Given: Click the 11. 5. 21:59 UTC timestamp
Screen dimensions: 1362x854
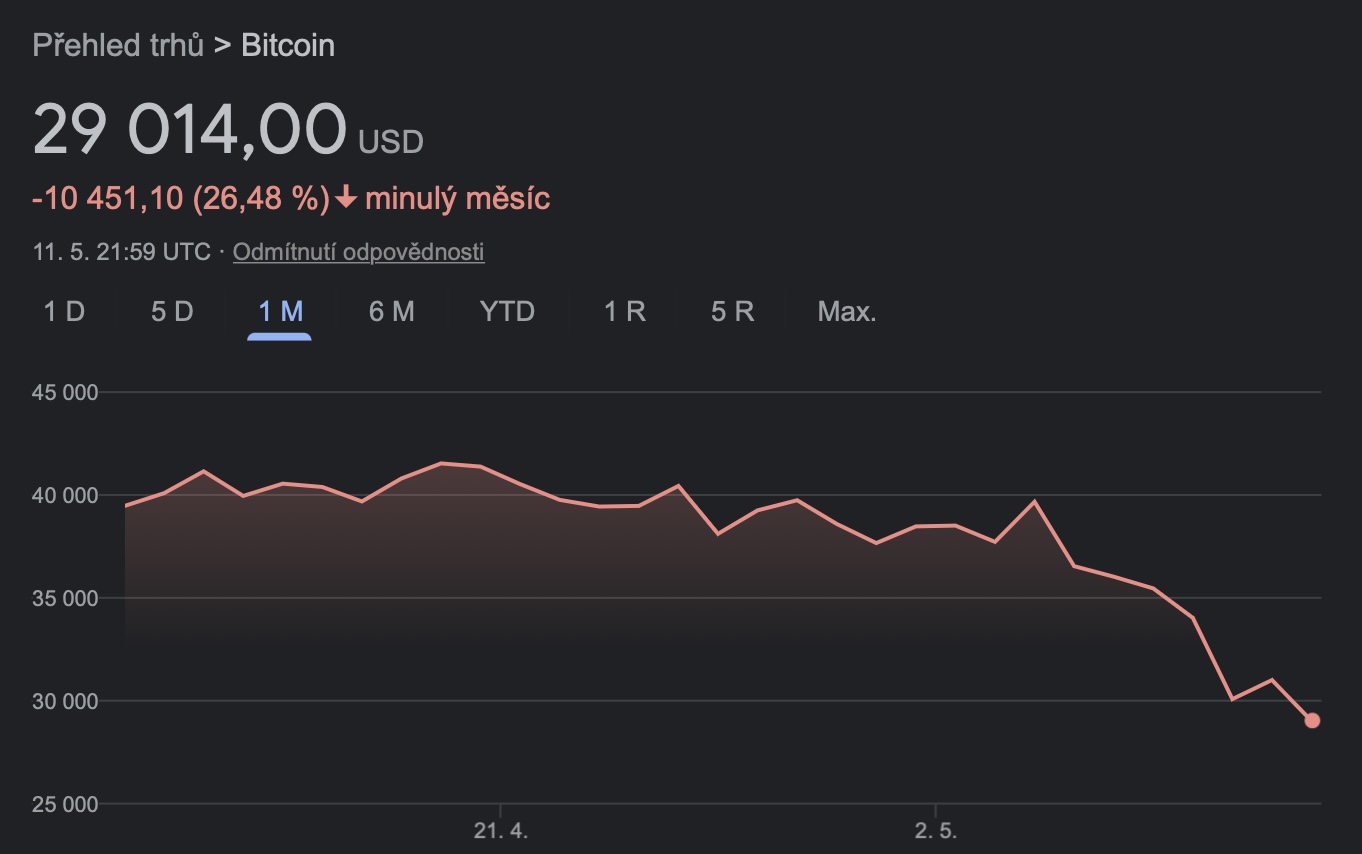Looking at the screenshot, I should click(122, 252).
